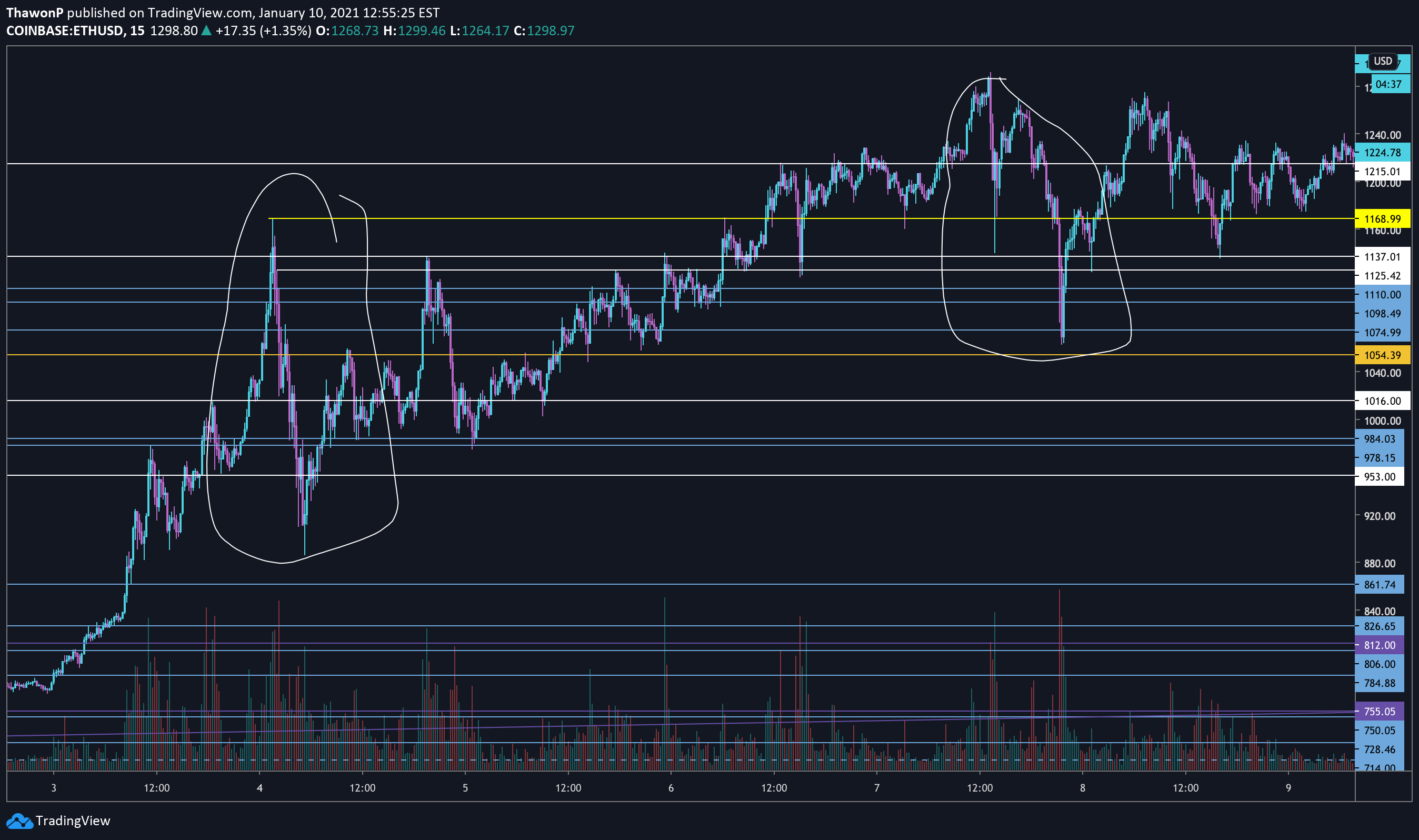1419x840 pixels.
Task: Select the yellow 1168.99 price label
Action: (1383, 218)
